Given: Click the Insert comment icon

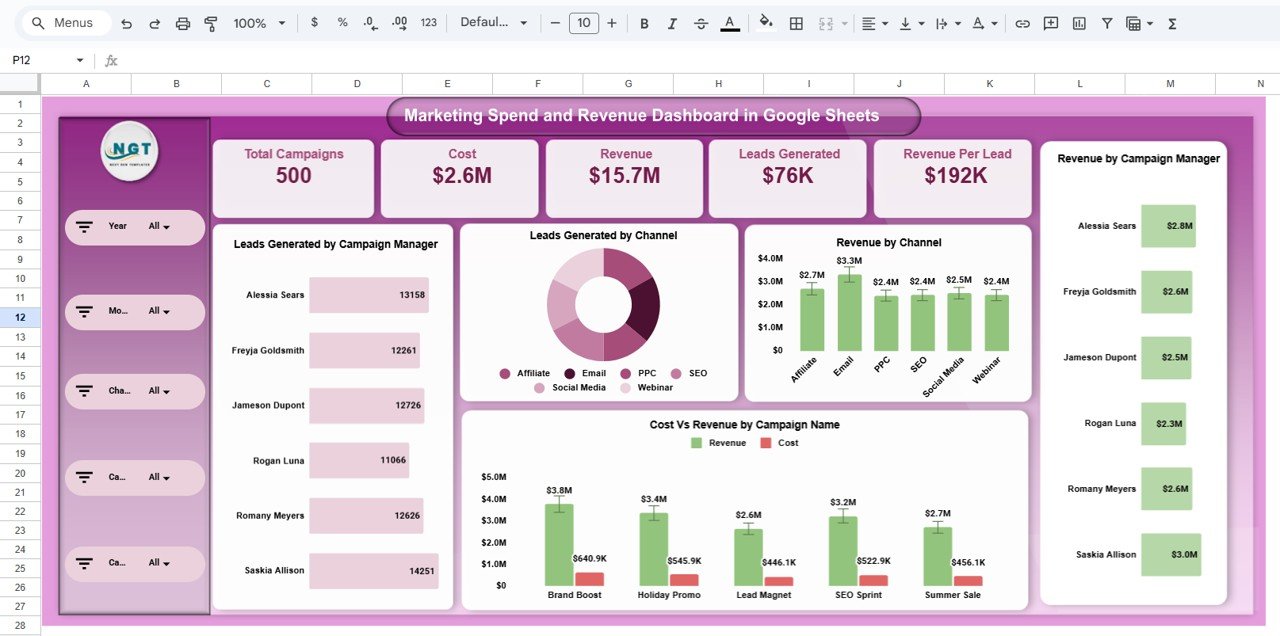Looking at the screenshot, I should tap(1051, 22).
